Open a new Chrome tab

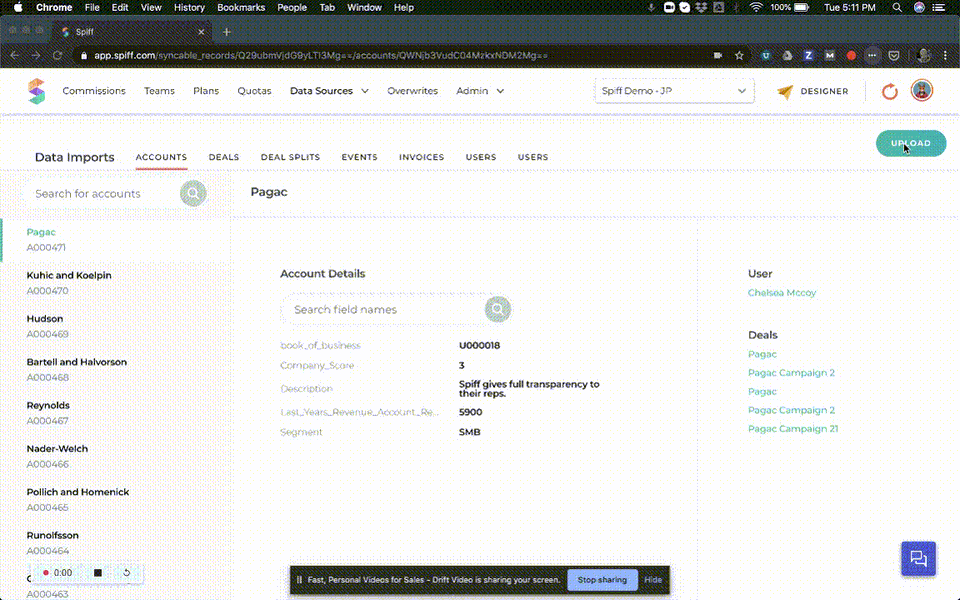227,32
